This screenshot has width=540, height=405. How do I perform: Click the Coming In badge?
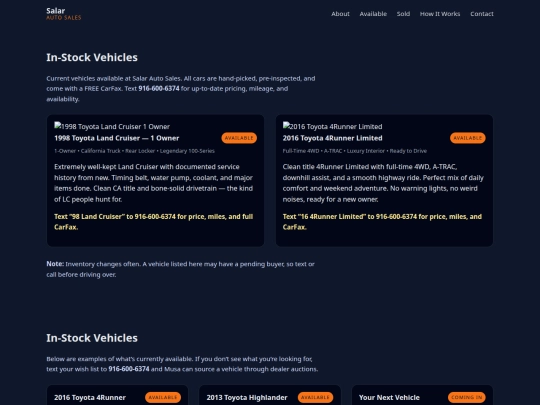[467, 397]
